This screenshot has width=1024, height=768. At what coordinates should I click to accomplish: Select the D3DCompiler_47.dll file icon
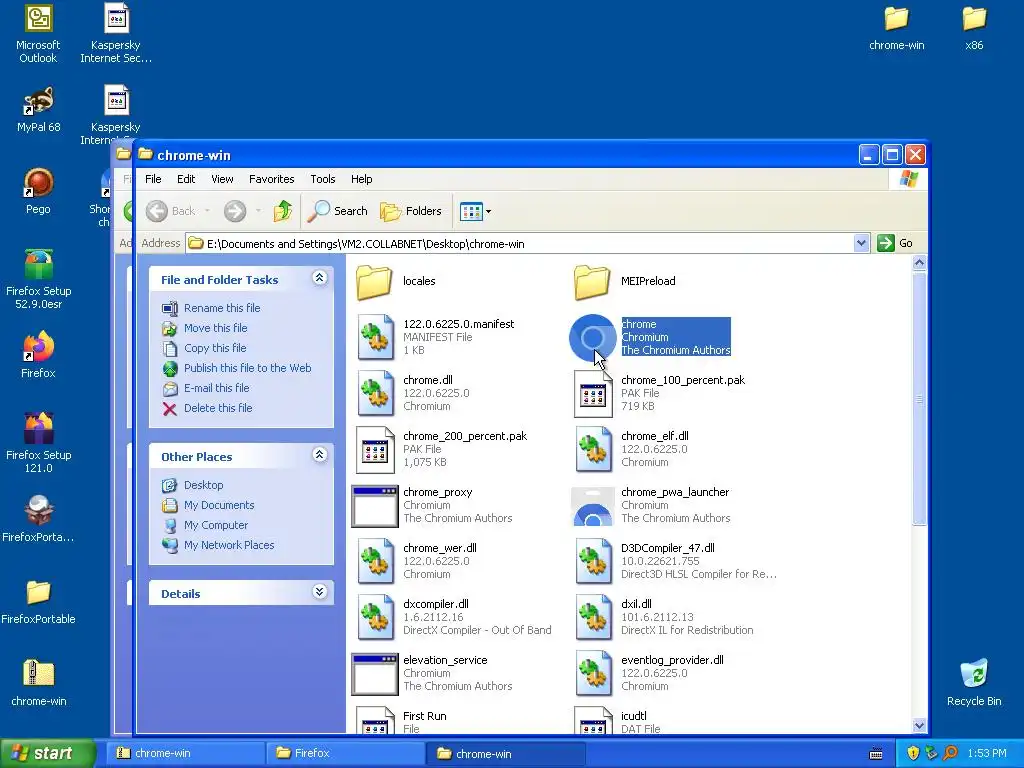(593, 561)
